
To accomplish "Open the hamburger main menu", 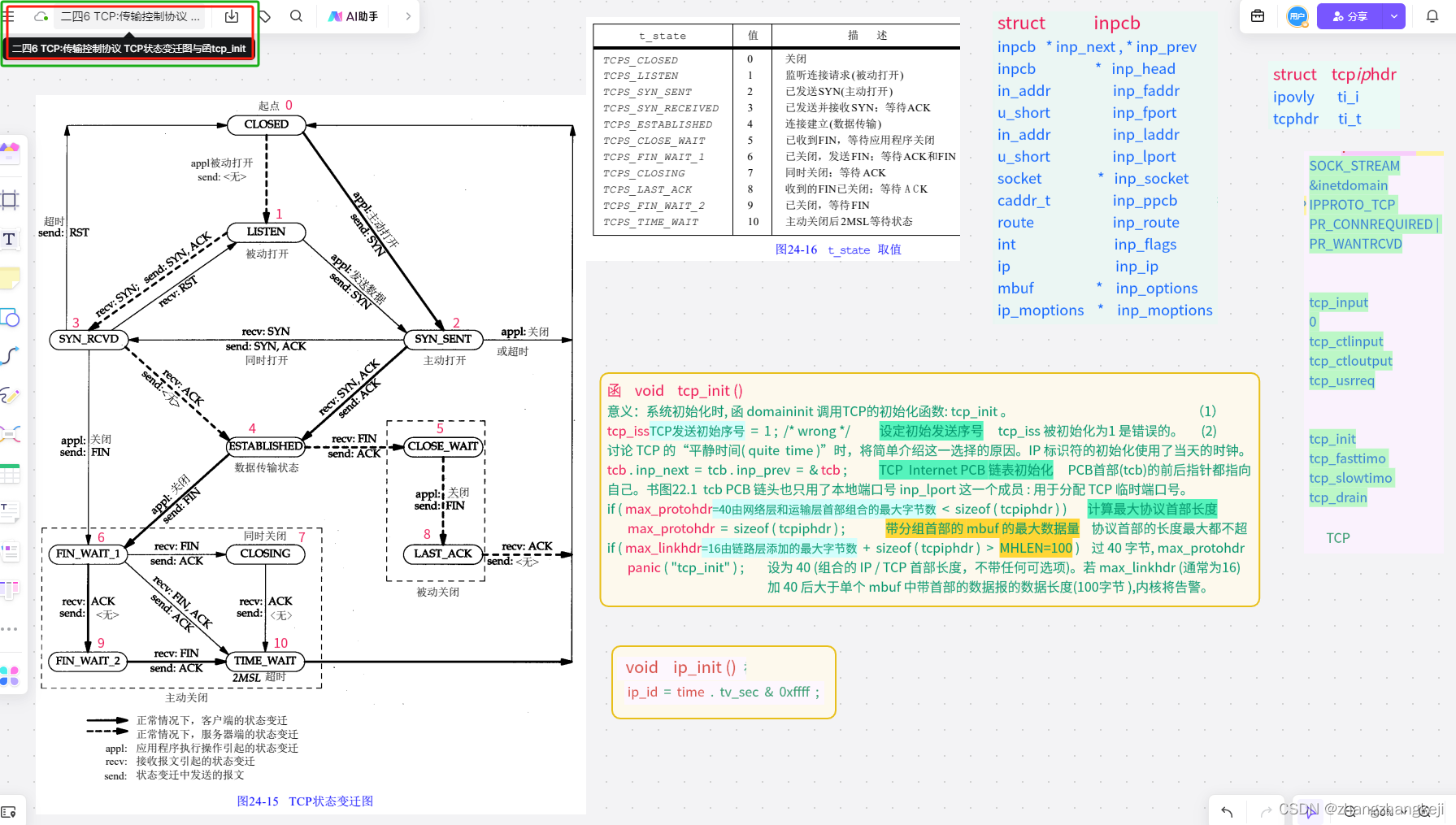I will click(x=9, y=16).
